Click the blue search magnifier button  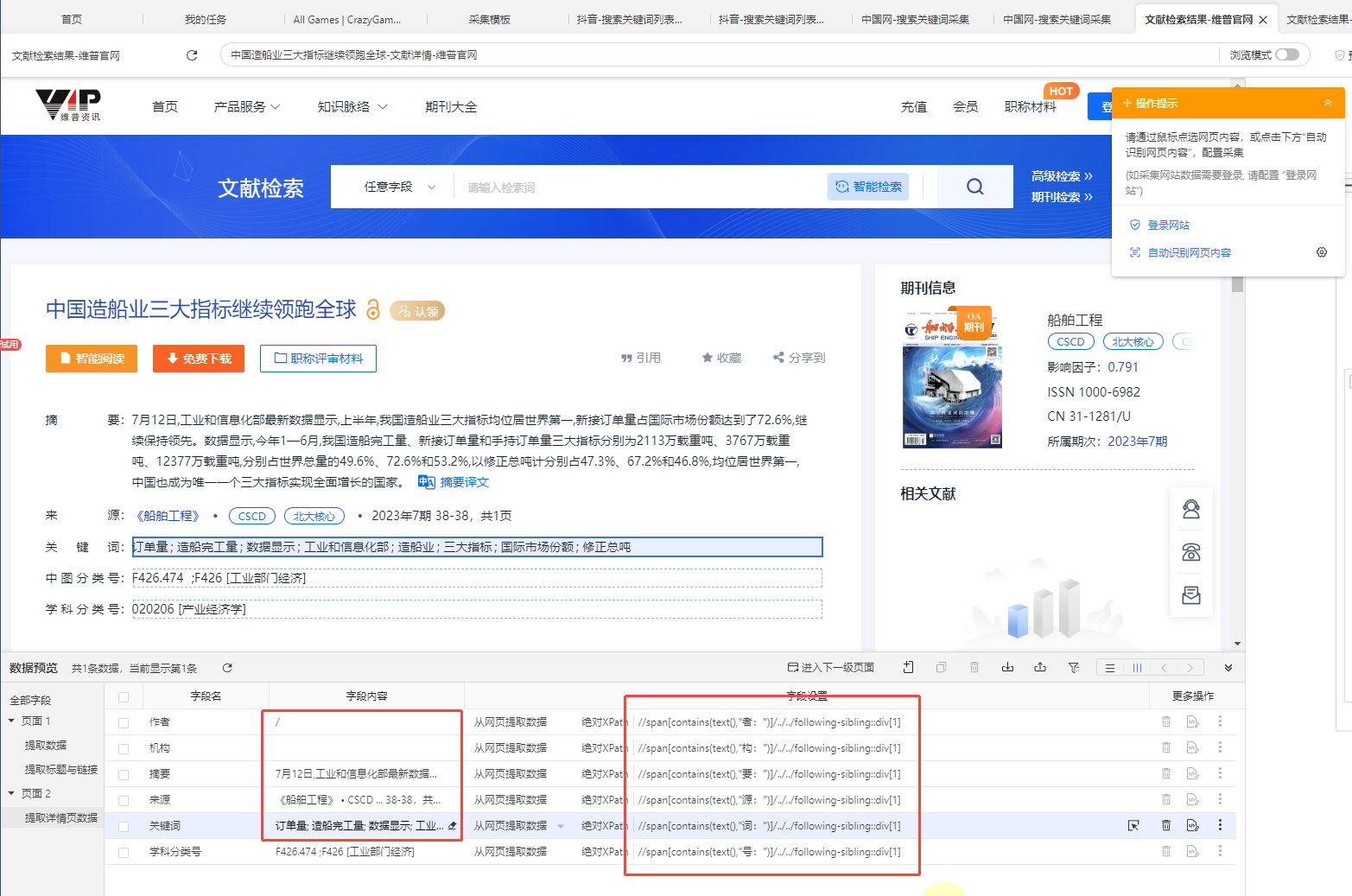(975, 187)
